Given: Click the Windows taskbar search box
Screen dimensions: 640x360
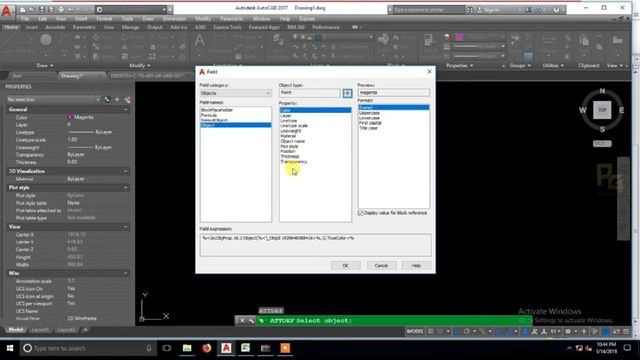Looking at the screenshot, I should click(88, 348).
